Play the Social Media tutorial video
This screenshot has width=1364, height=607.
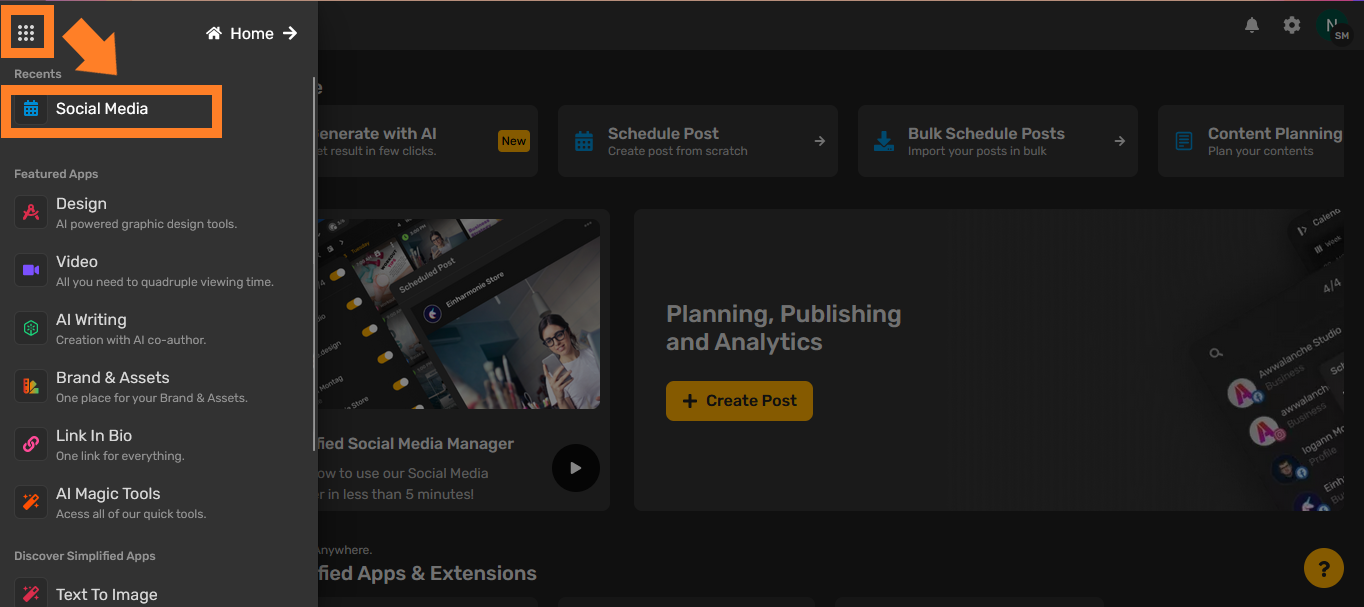coord(575,467)
